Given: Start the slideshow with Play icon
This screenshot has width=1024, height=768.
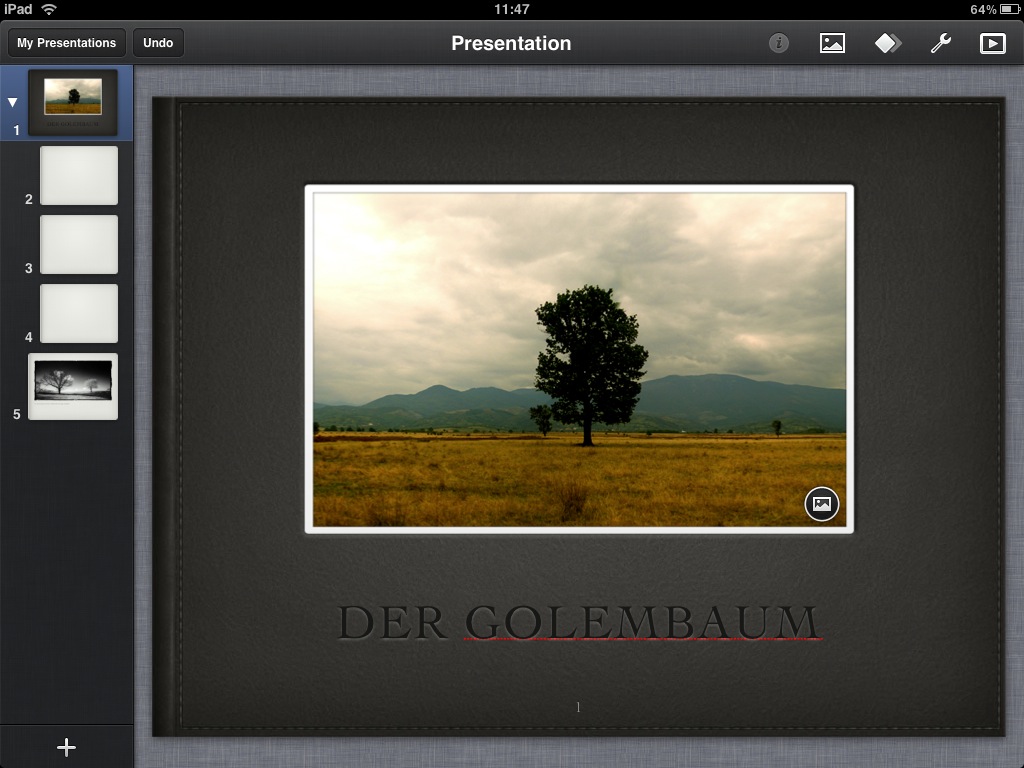Looking at the screenshot, I should point(992,43).
